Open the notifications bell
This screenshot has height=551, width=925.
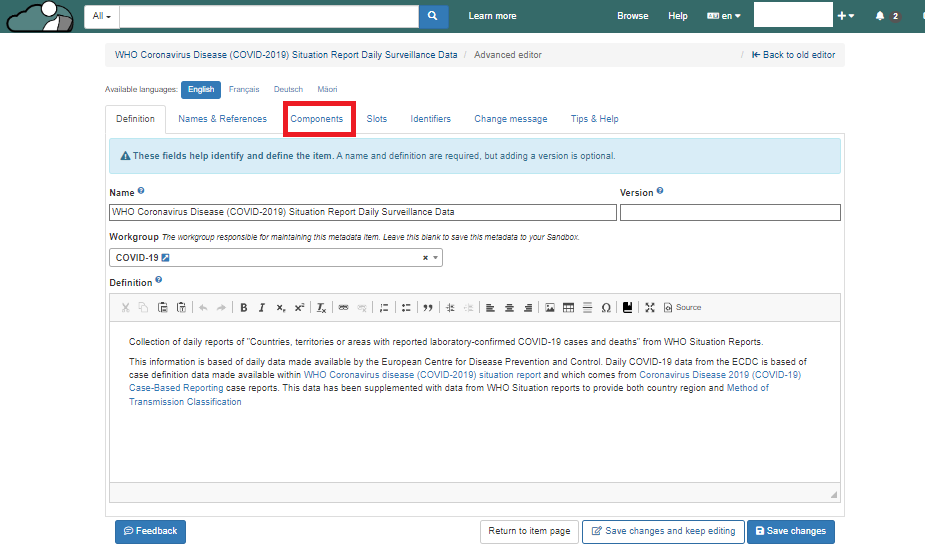point(880,16)
